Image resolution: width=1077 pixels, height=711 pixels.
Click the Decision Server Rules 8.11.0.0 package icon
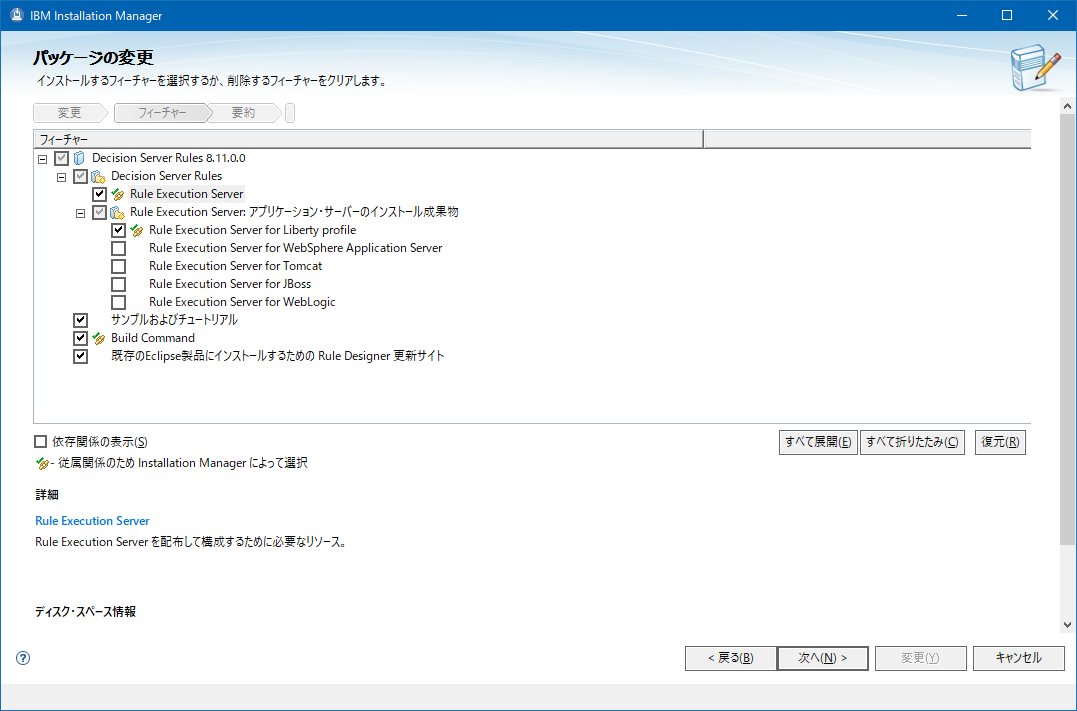coord(80,158)
